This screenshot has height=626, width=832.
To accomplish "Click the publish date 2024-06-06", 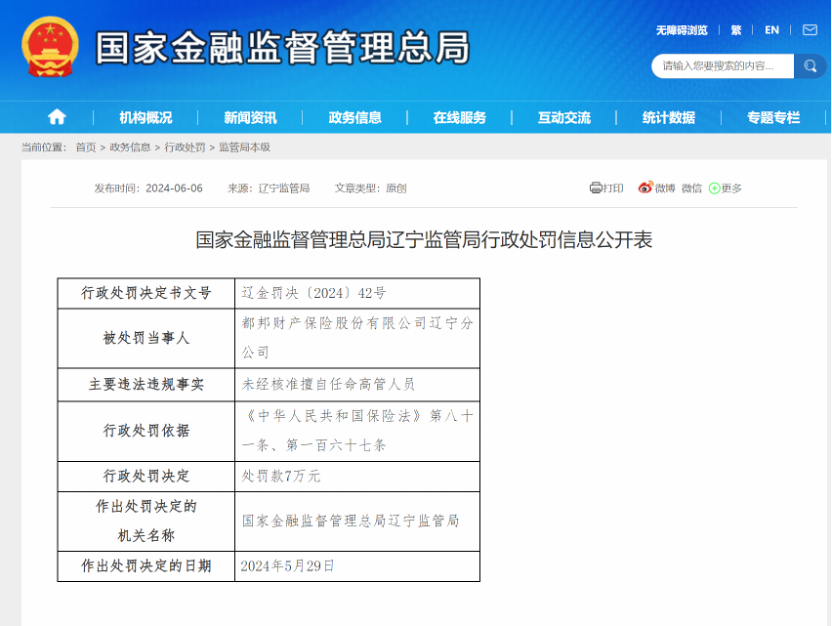I will (x=174, y=188).
